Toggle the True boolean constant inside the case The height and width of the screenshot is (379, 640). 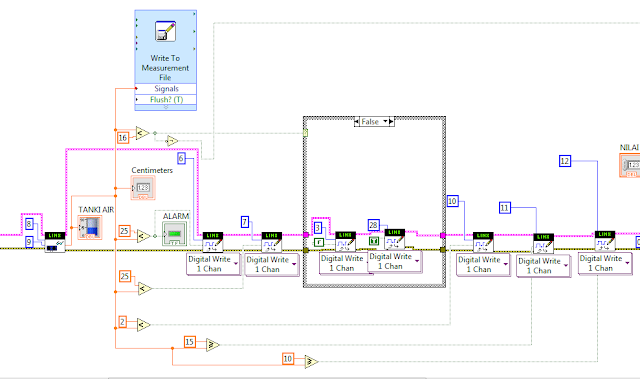[374, 241]
